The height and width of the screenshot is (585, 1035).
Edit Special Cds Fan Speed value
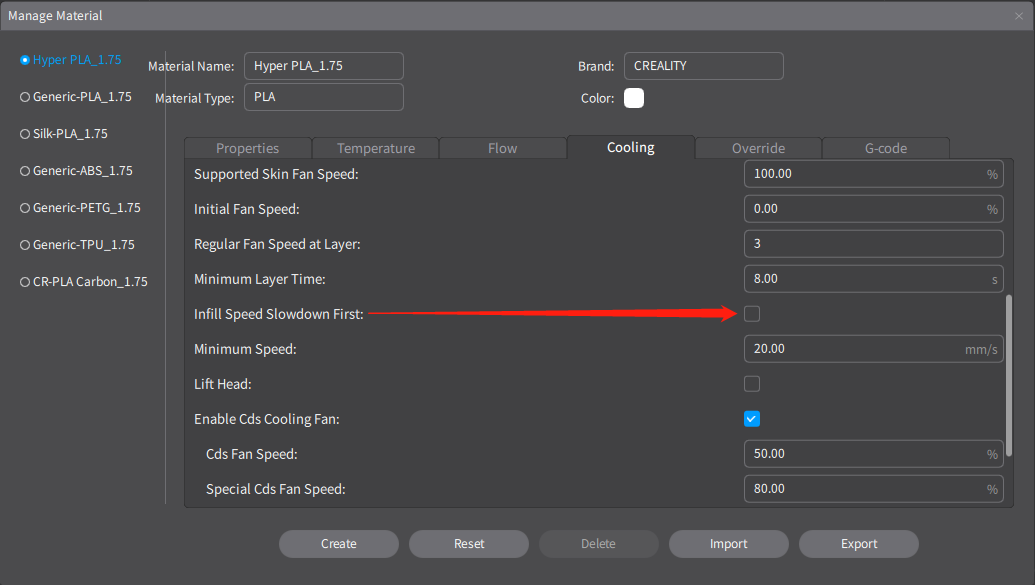pos(873,489)
